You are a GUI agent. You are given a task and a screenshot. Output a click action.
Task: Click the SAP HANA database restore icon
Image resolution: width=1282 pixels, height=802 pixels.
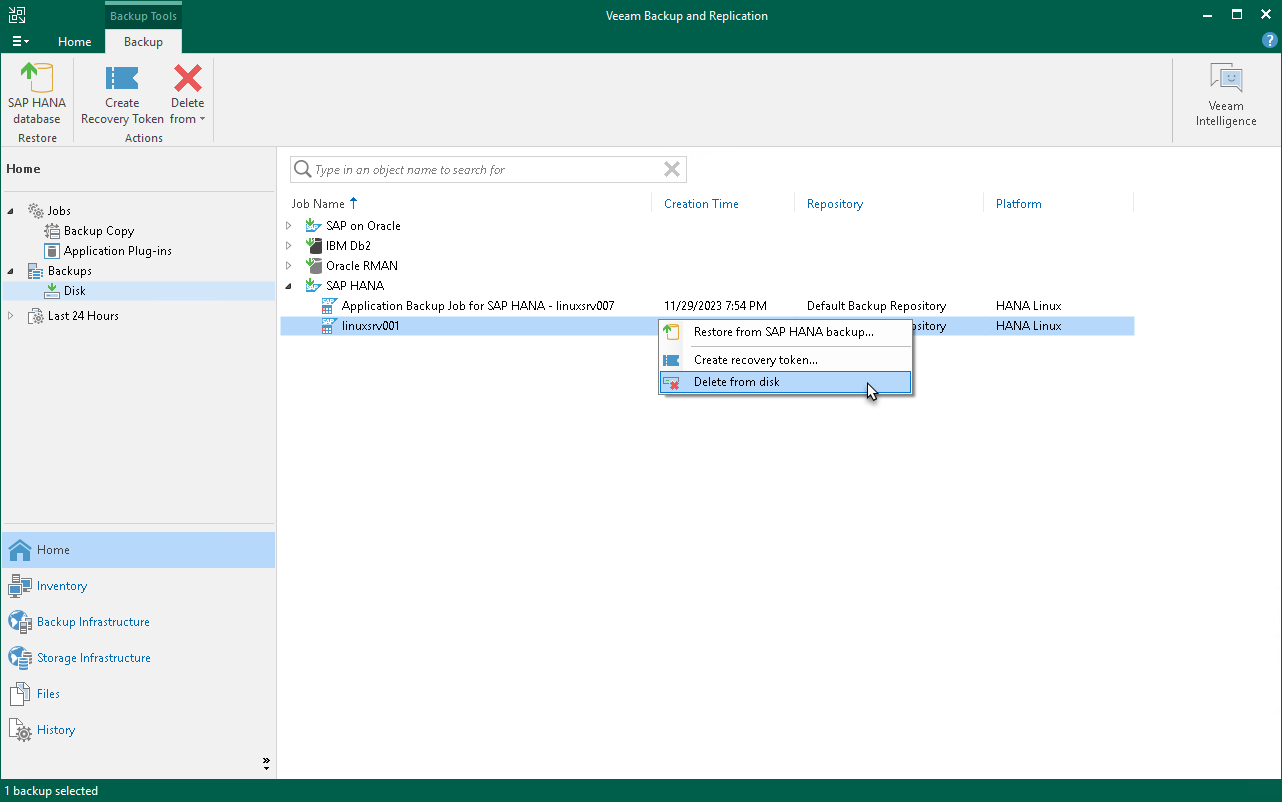37,93
